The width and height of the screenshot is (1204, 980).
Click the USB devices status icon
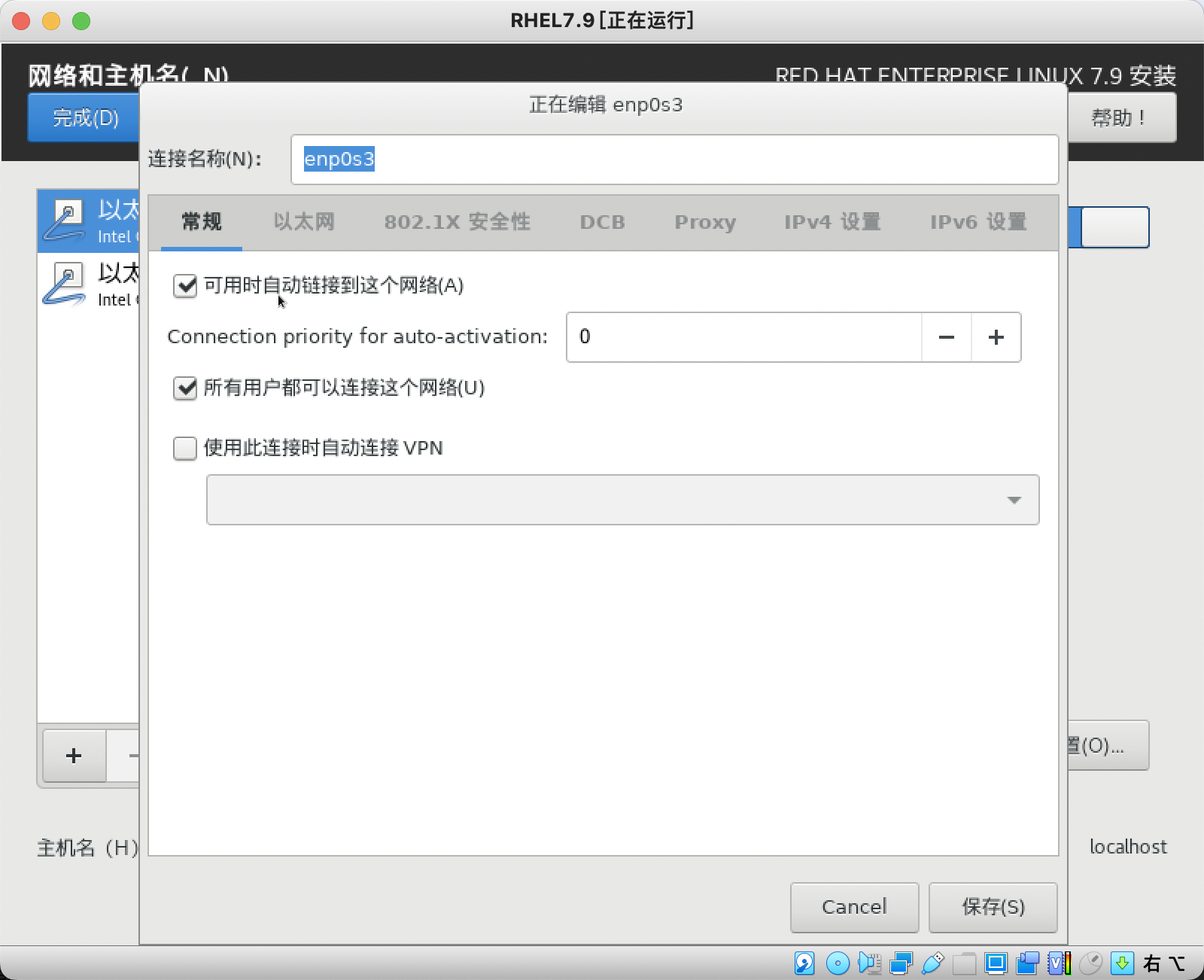[x=932, y=963]
